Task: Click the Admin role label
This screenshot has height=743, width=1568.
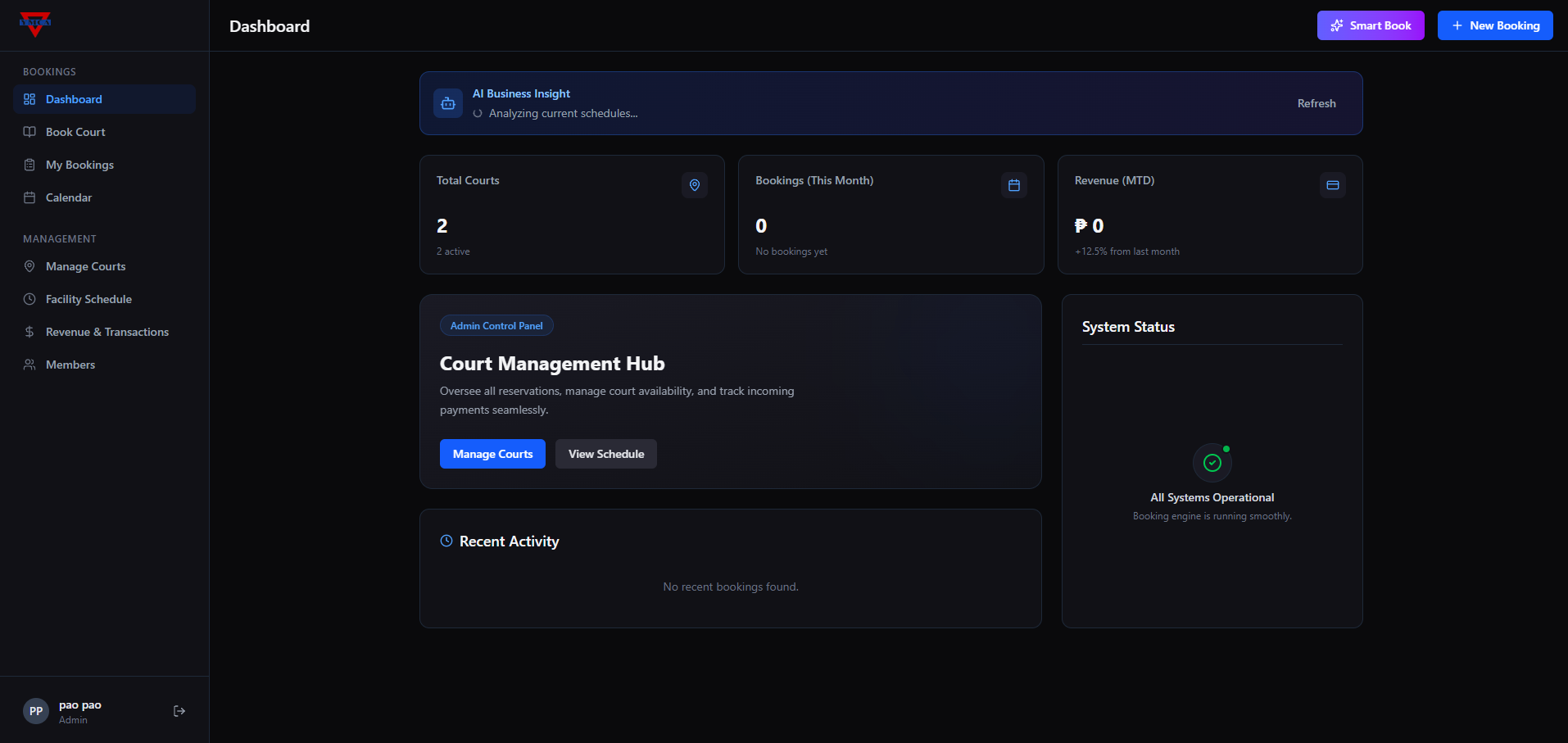Action: tap(73, 720)
